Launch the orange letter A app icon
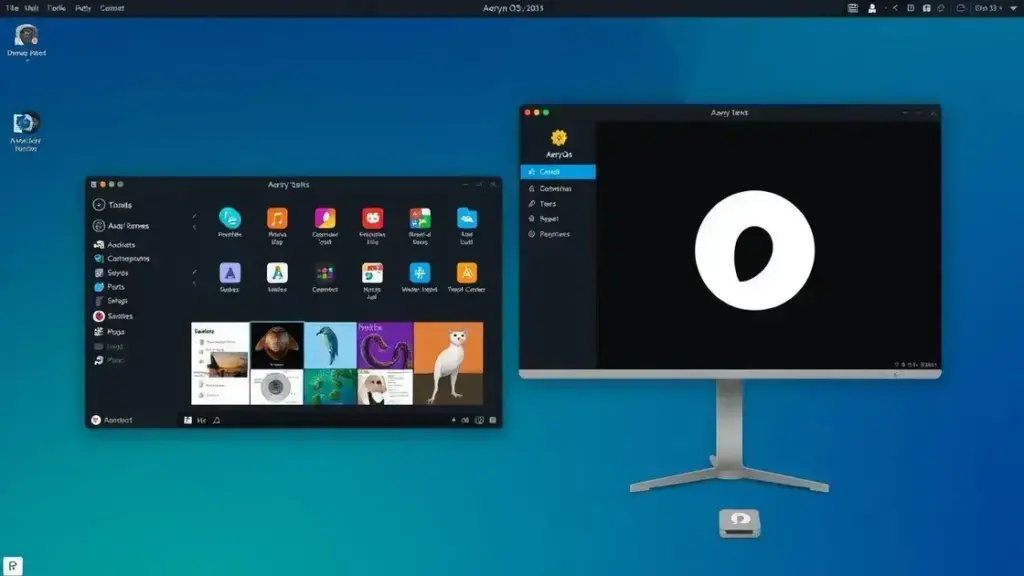 (466, 273)
